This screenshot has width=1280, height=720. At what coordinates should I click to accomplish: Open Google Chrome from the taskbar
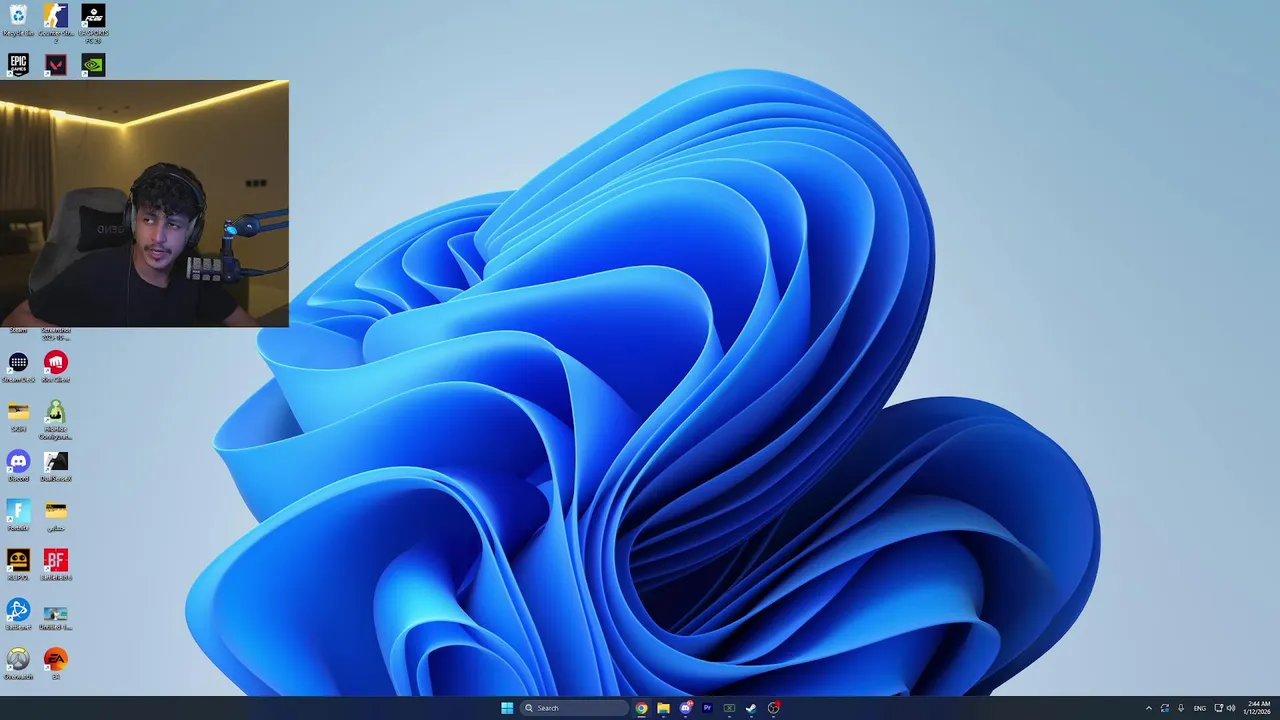pyautogui.click(x=641, y=708)
